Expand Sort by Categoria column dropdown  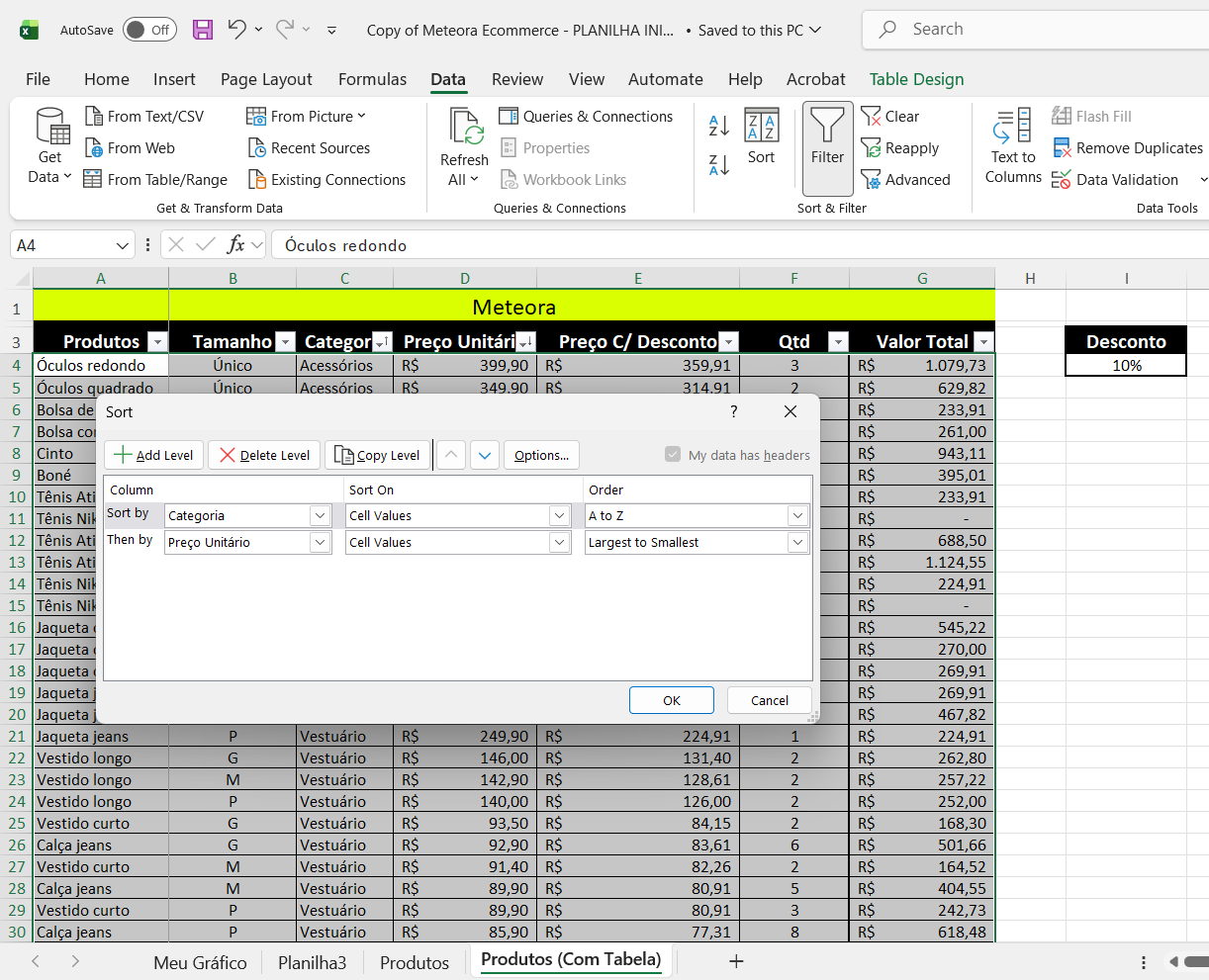pos(320,515)
